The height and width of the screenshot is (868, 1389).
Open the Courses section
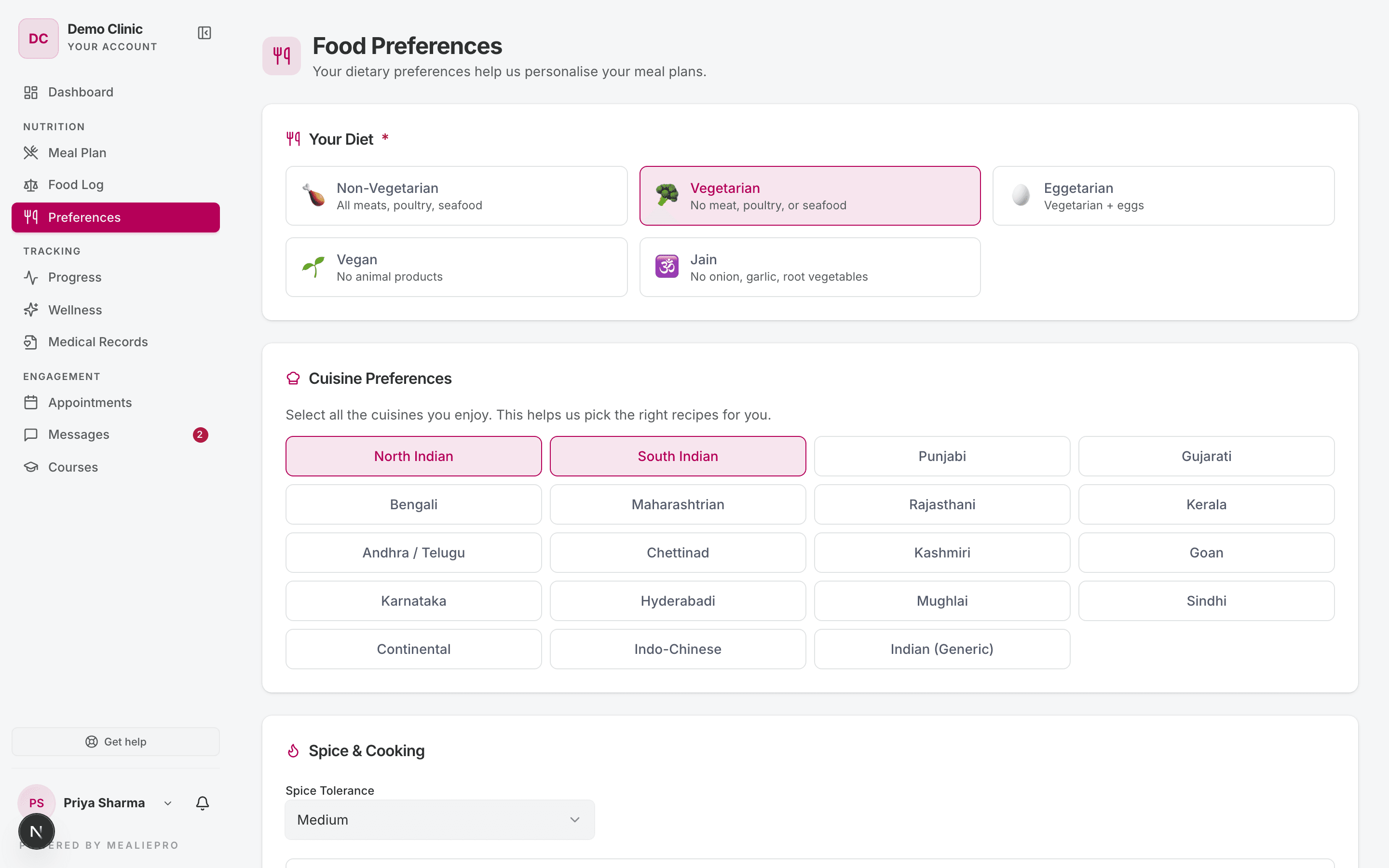pos(115,467)
